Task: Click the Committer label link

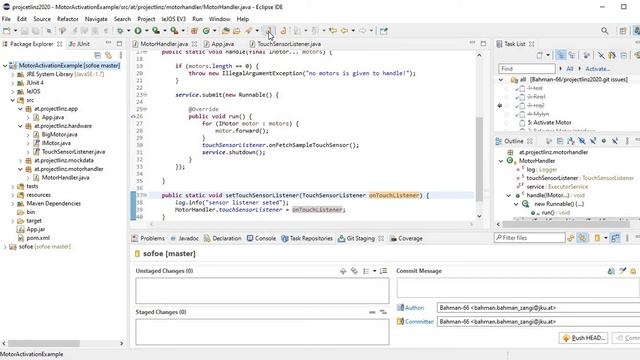Action: tap(419, 322)
